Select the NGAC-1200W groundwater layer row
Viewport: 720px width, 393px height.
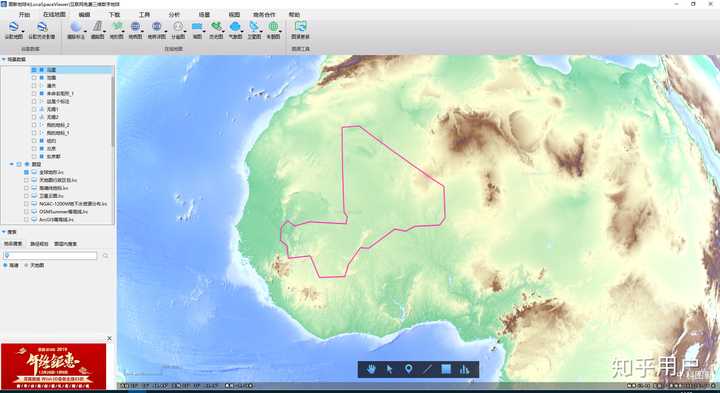coord(73,204)
